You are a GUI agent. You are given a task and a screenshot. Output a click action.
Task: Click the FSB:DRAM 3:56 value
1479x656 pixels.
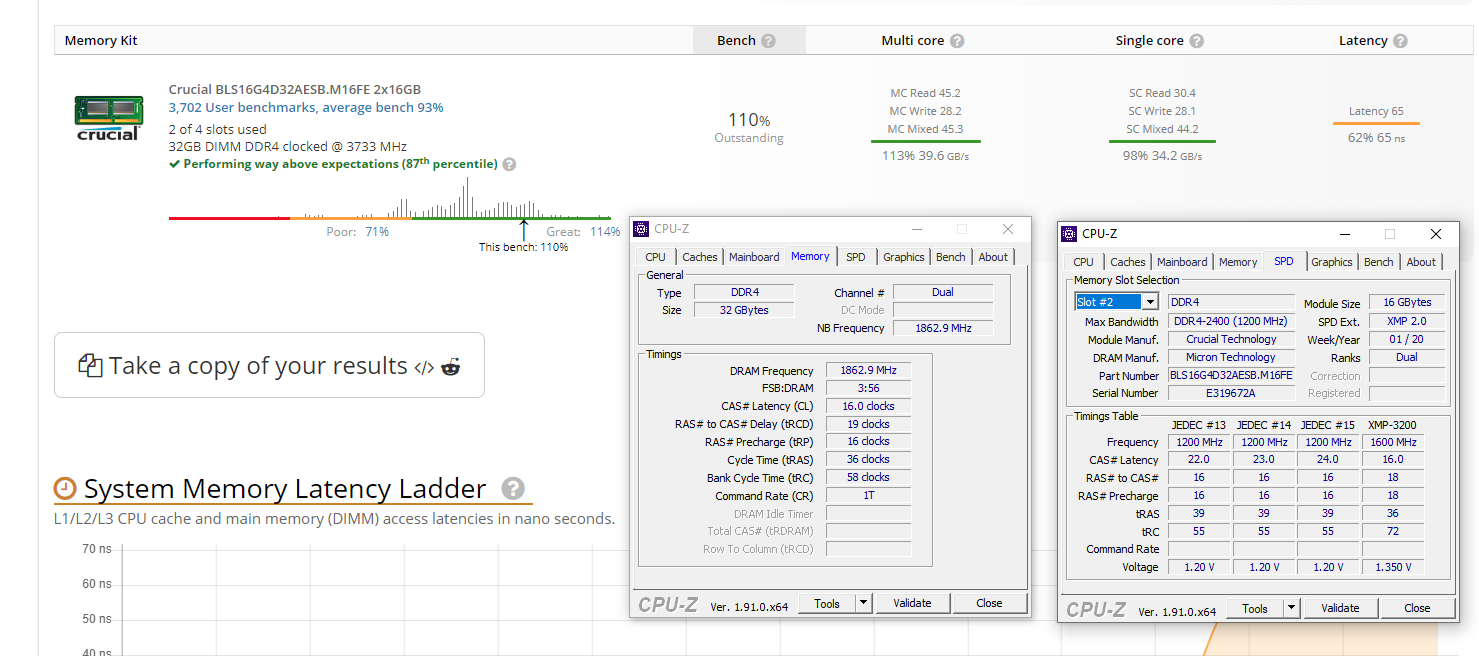(868, 388)
